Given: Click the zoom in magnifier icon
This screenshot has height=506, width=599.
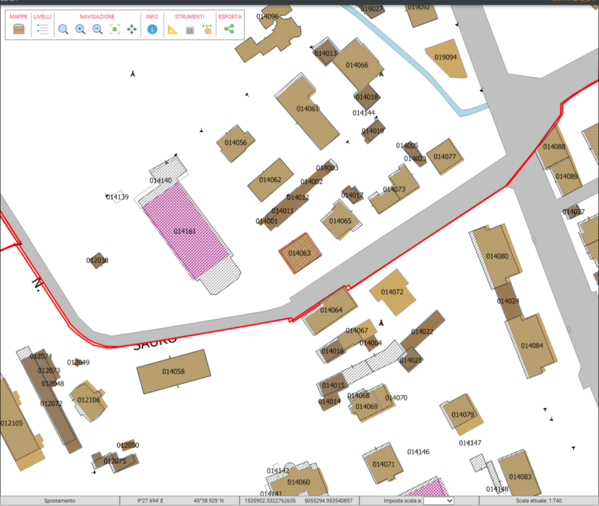Looking at the screenshot, I should click(x=80, y=29).
